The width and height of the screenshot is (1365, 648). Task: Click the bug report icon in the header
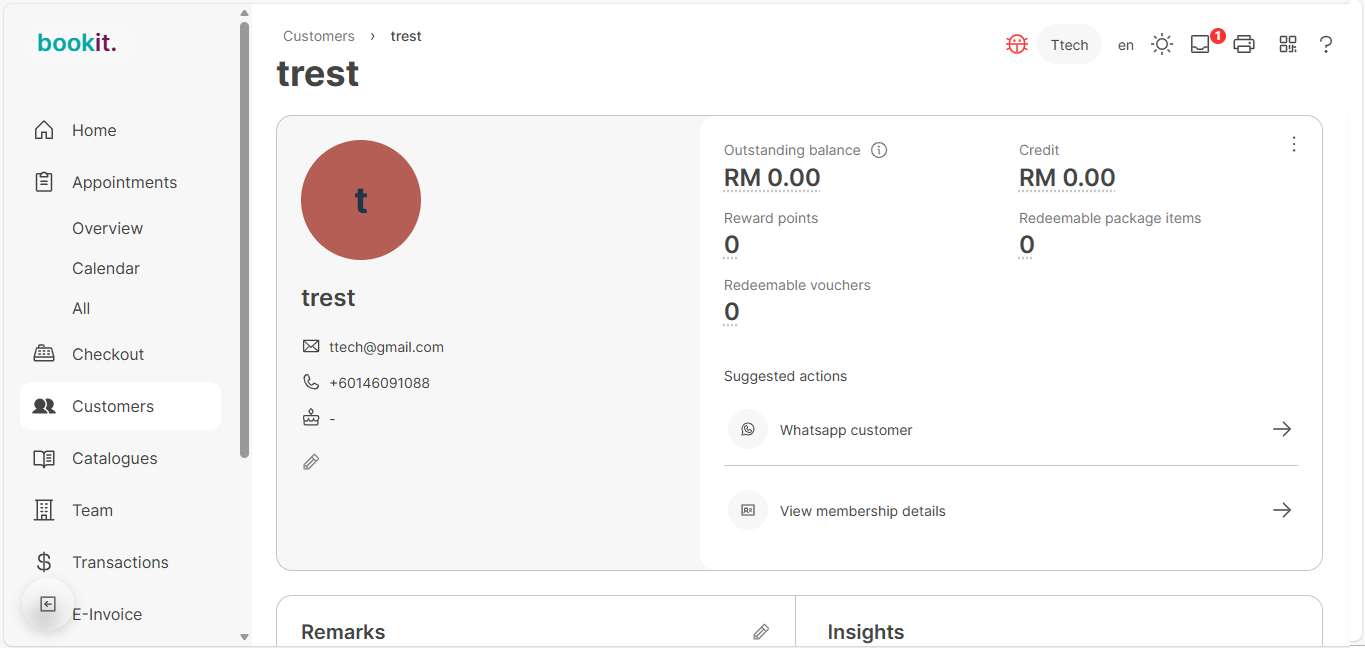pyautogui.click(x=1016, y=44)
